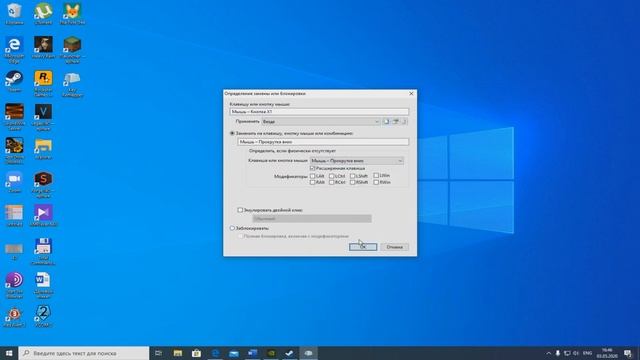Check the RWin modifier

376,182
